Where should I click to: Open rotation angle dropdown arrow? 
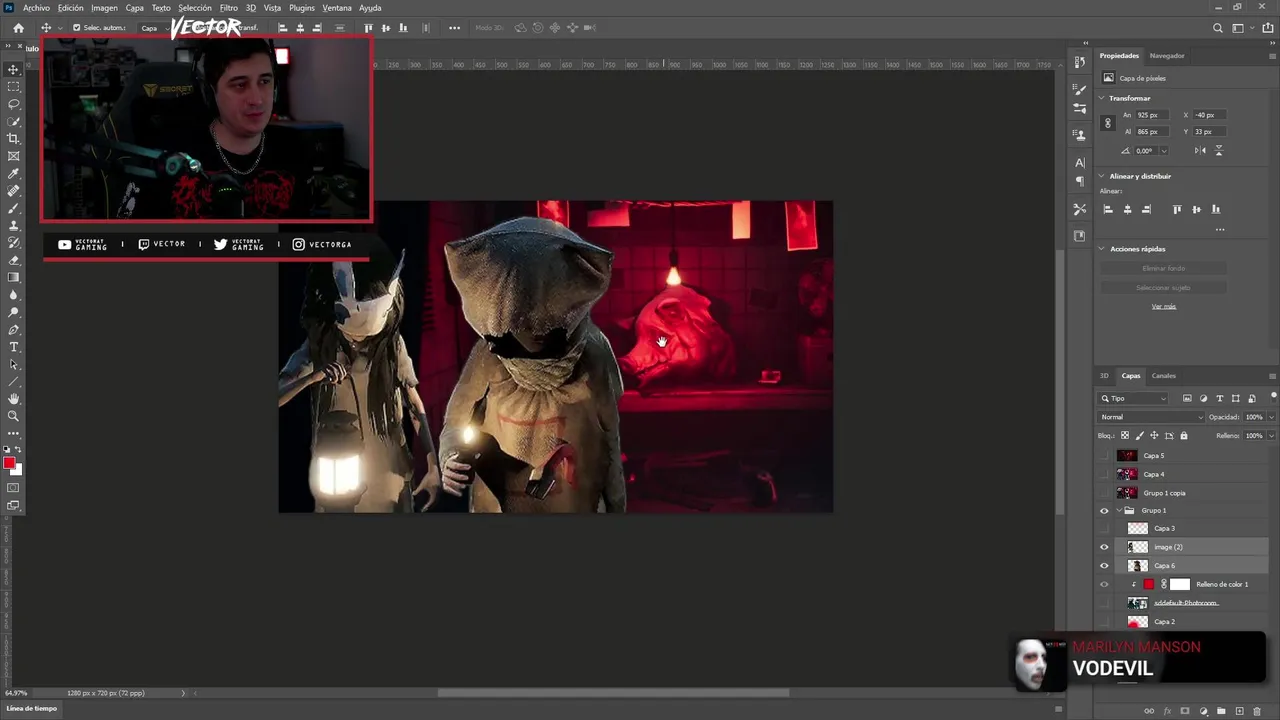tap(1163, 151)
